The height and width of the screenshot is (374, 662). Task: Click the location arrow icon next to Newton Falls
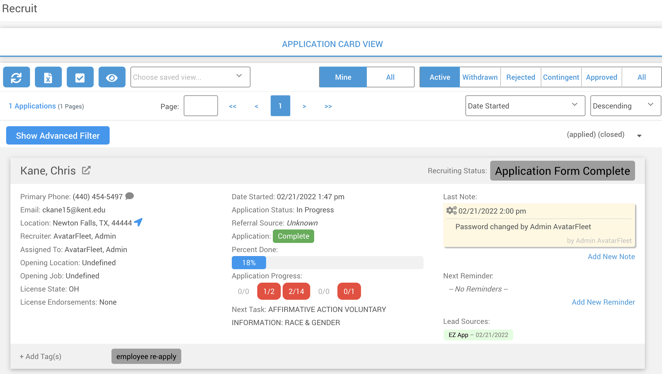138,222
